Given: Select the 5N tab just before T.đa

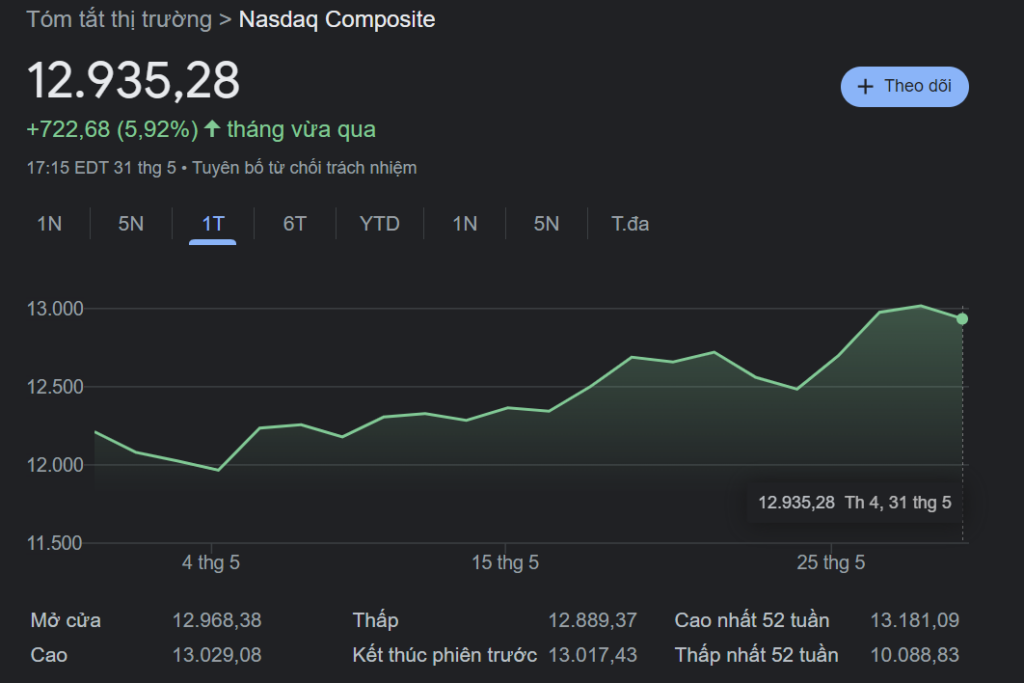Looking at the screenshot, I should click(x=547, y=224).
